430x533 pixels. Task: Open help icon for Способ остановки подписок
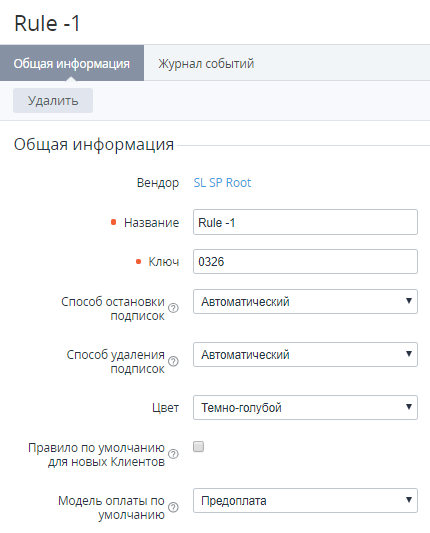tap(173, 308)
